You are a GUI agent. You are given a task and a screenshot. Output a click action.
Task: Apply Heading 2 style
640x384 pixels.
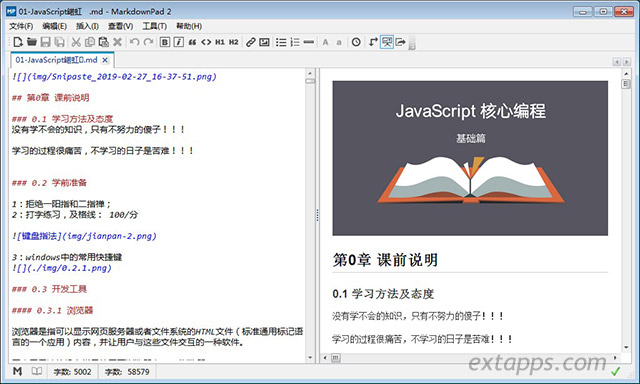click(233, 42)
